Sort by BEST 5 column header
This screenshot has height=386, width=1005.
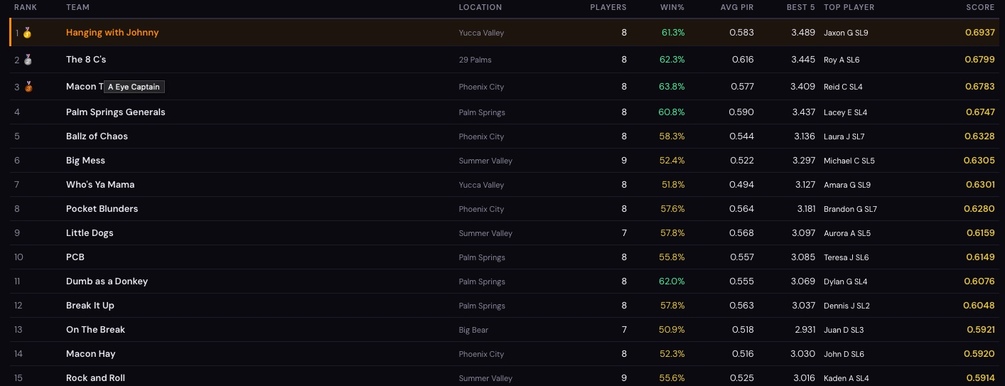(801, 7)
